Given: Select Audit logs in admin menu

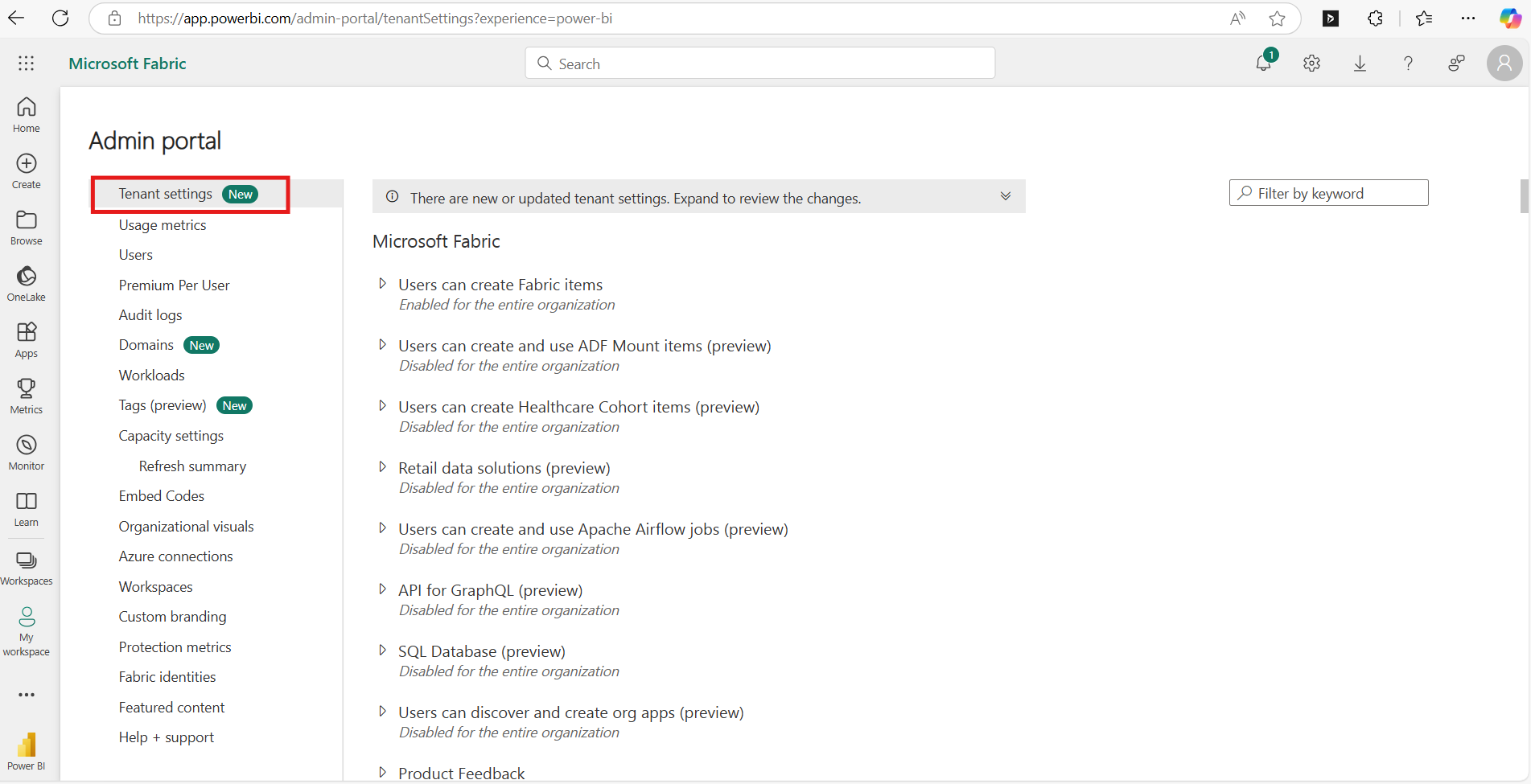Looking at the screenshot, I should pyautogui.click(x=150, y=315).
